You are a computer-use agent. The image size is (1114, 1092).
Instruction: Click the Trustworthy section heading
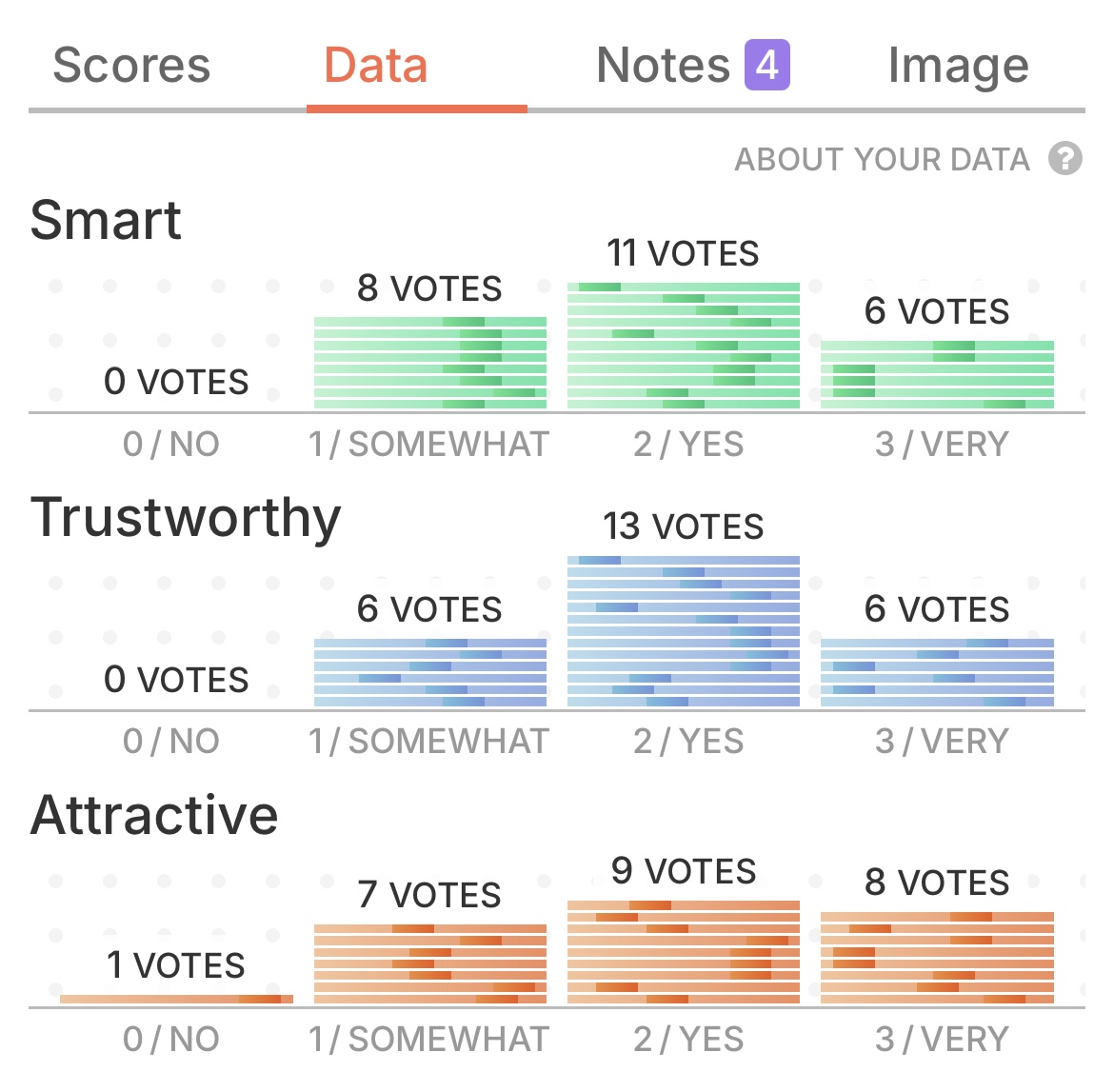tap(186, 519)
